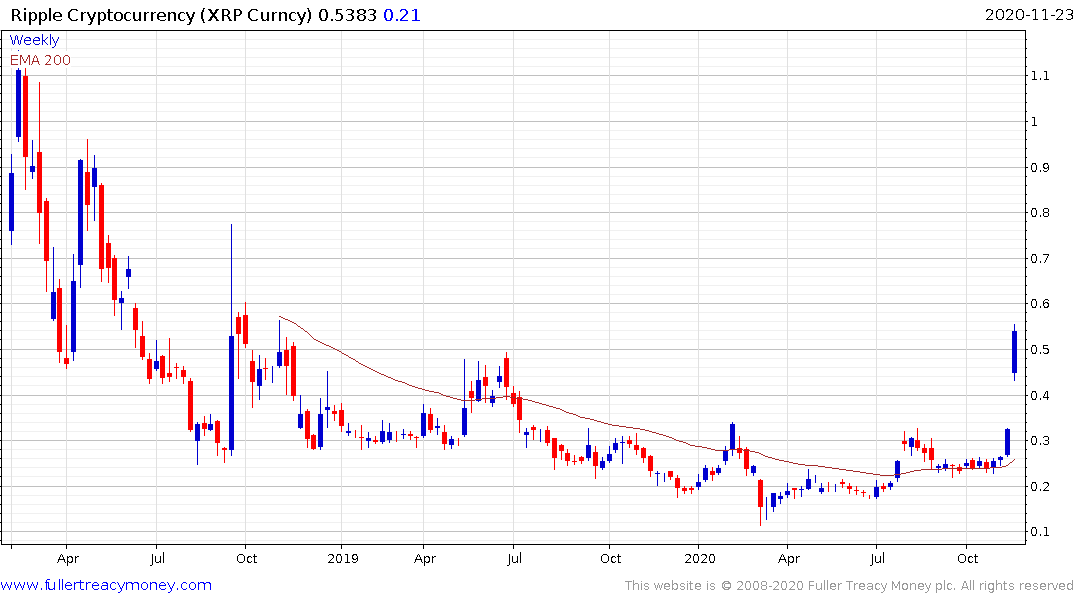
Task: Open the www.fullertreacymoney.com link
Action: [x=106, y=585]
